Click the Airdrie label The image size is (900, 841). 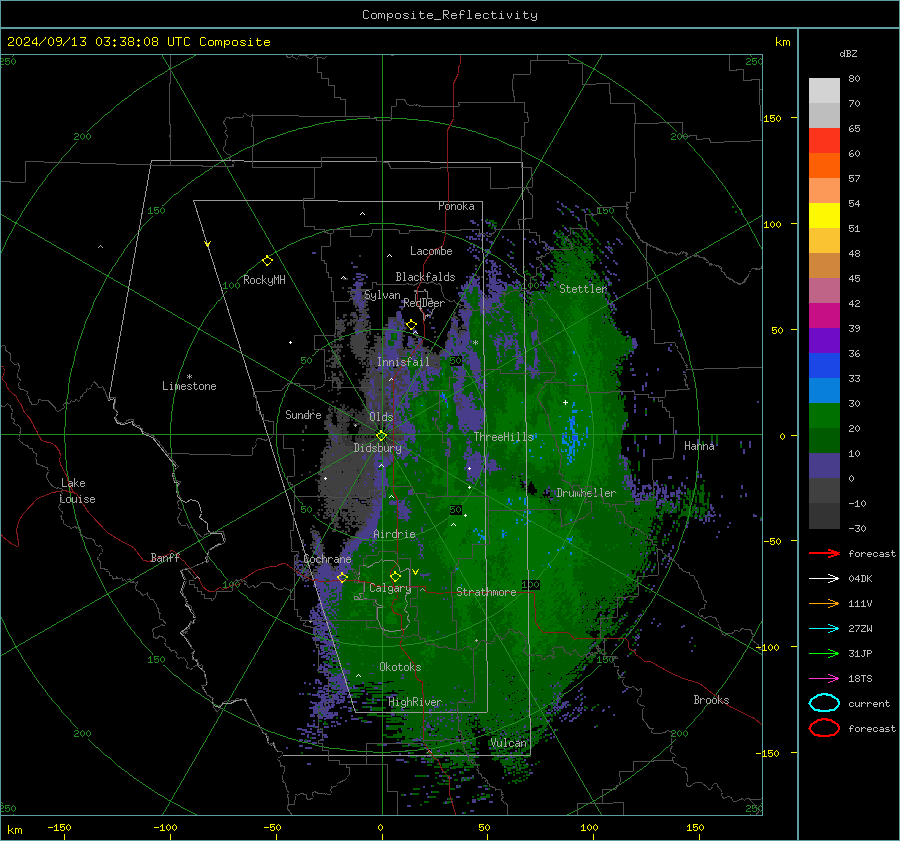(x=394, y=534)
